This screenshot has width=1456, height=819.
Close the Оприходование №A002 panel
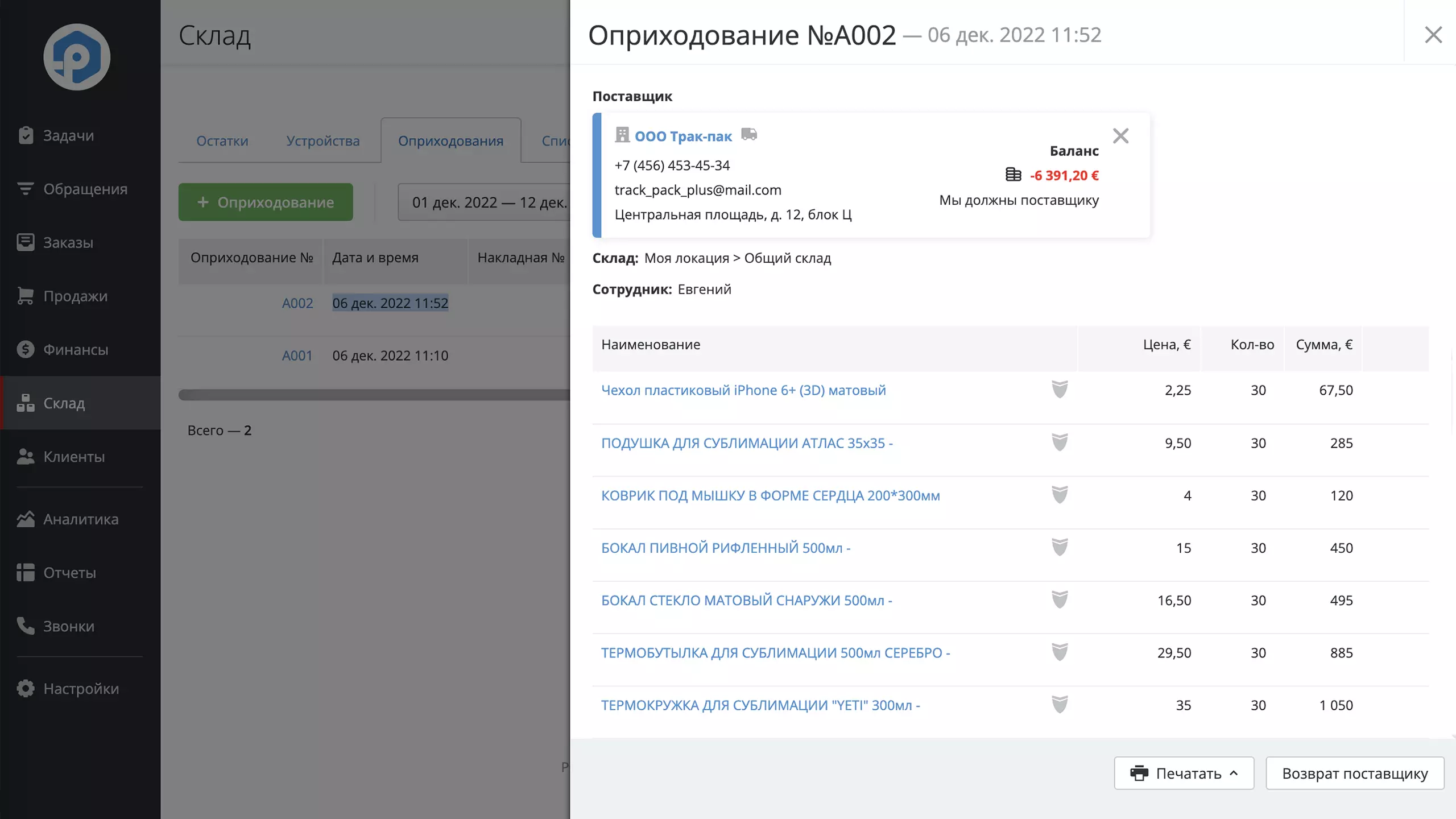pyautogui.click(x=1433, y=35)
